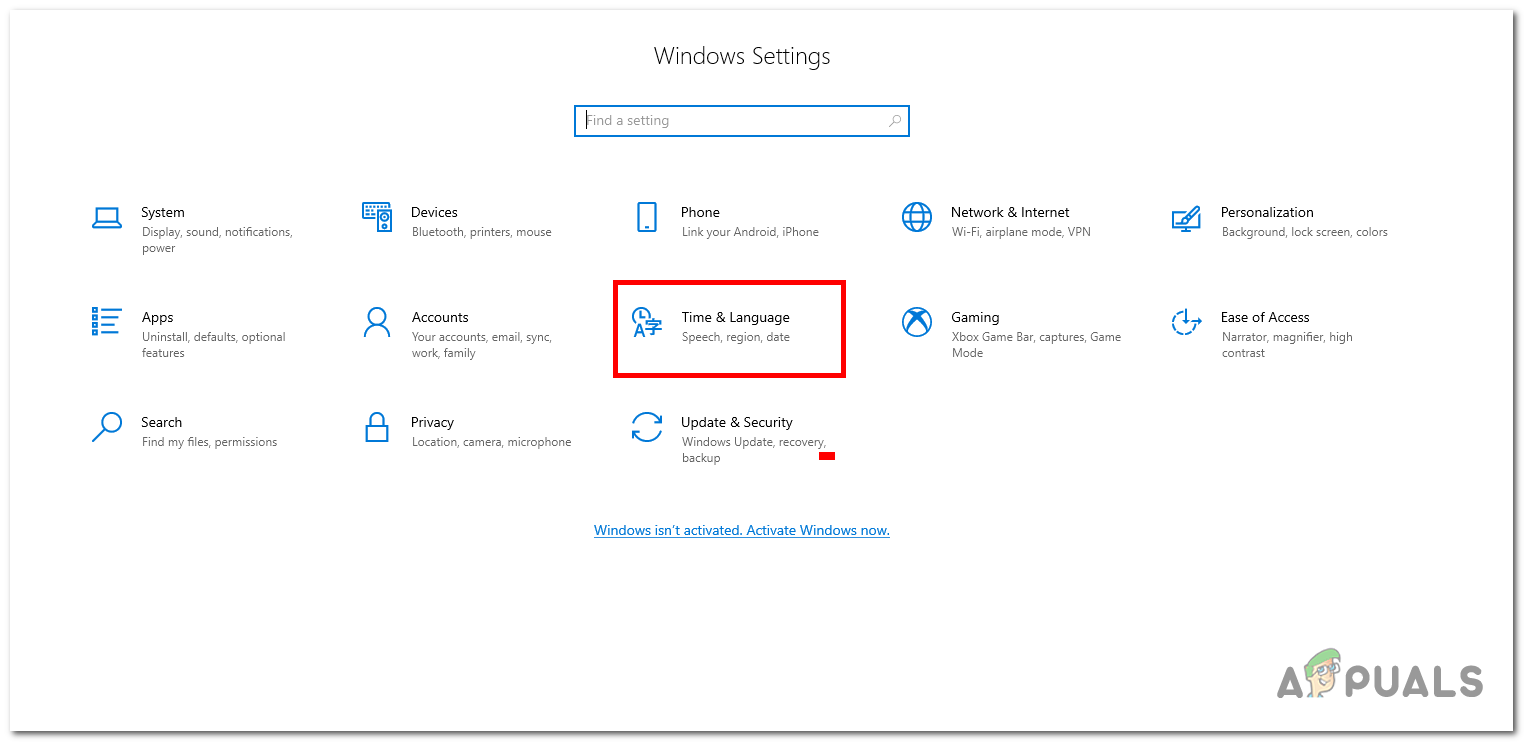The width and height of the screenshot is (1524, 742).
Task: Click the Phone handset icon
Action: click(x=647, y=217)
